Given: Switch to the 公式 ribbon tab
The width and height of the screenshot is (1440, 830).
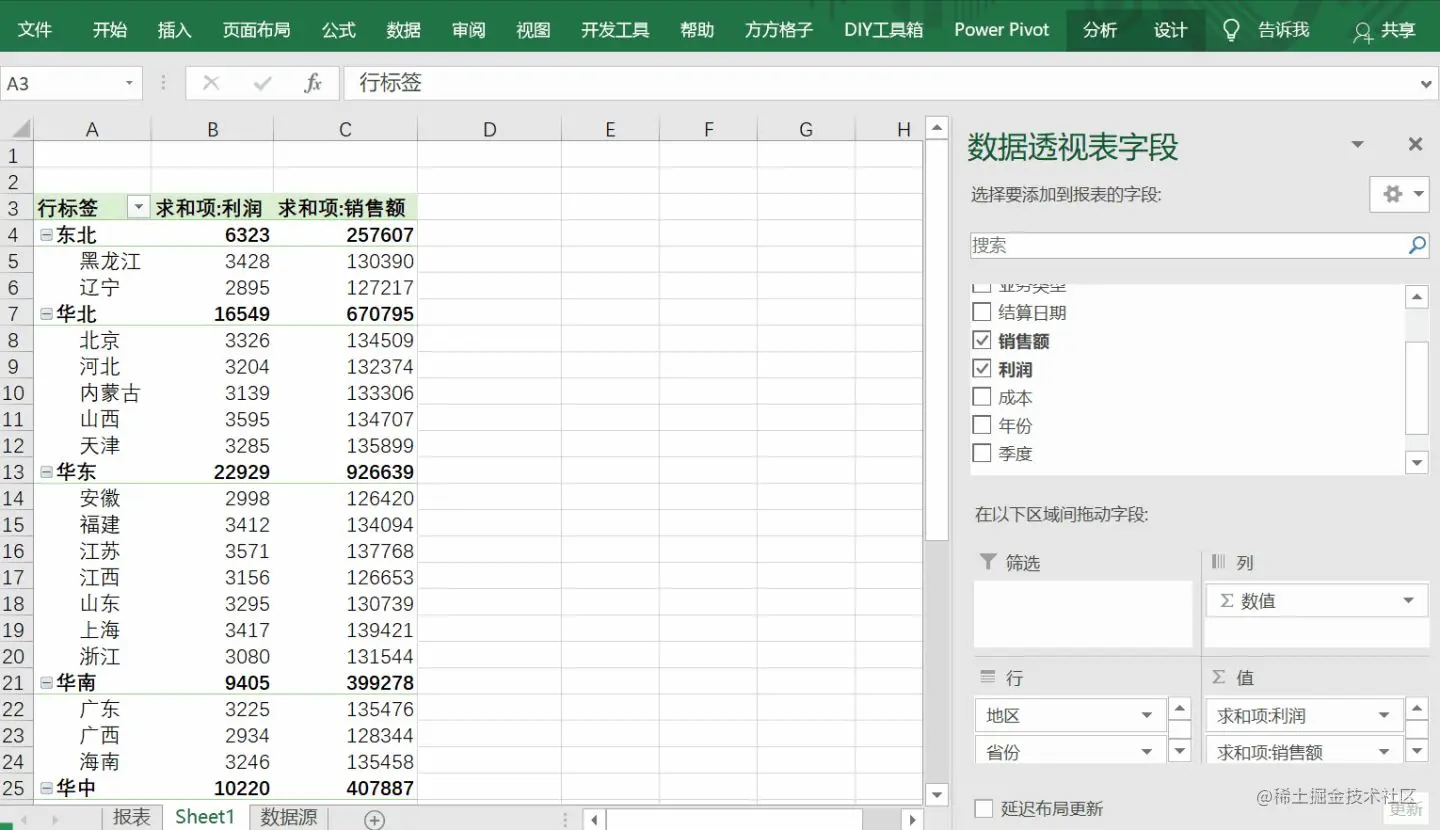Looking at the screenshot, I should coord(339,30).
